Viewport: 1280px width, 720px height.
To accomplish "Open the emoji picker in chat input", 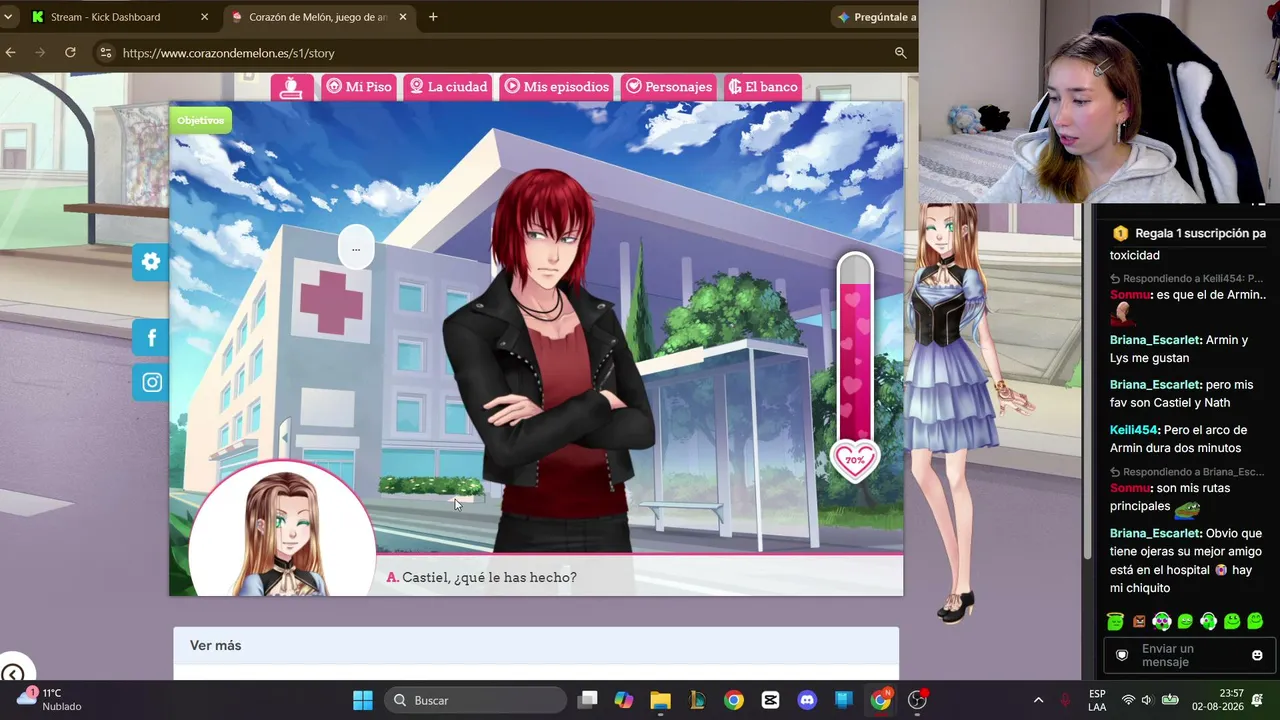I will coord(1257,655).
